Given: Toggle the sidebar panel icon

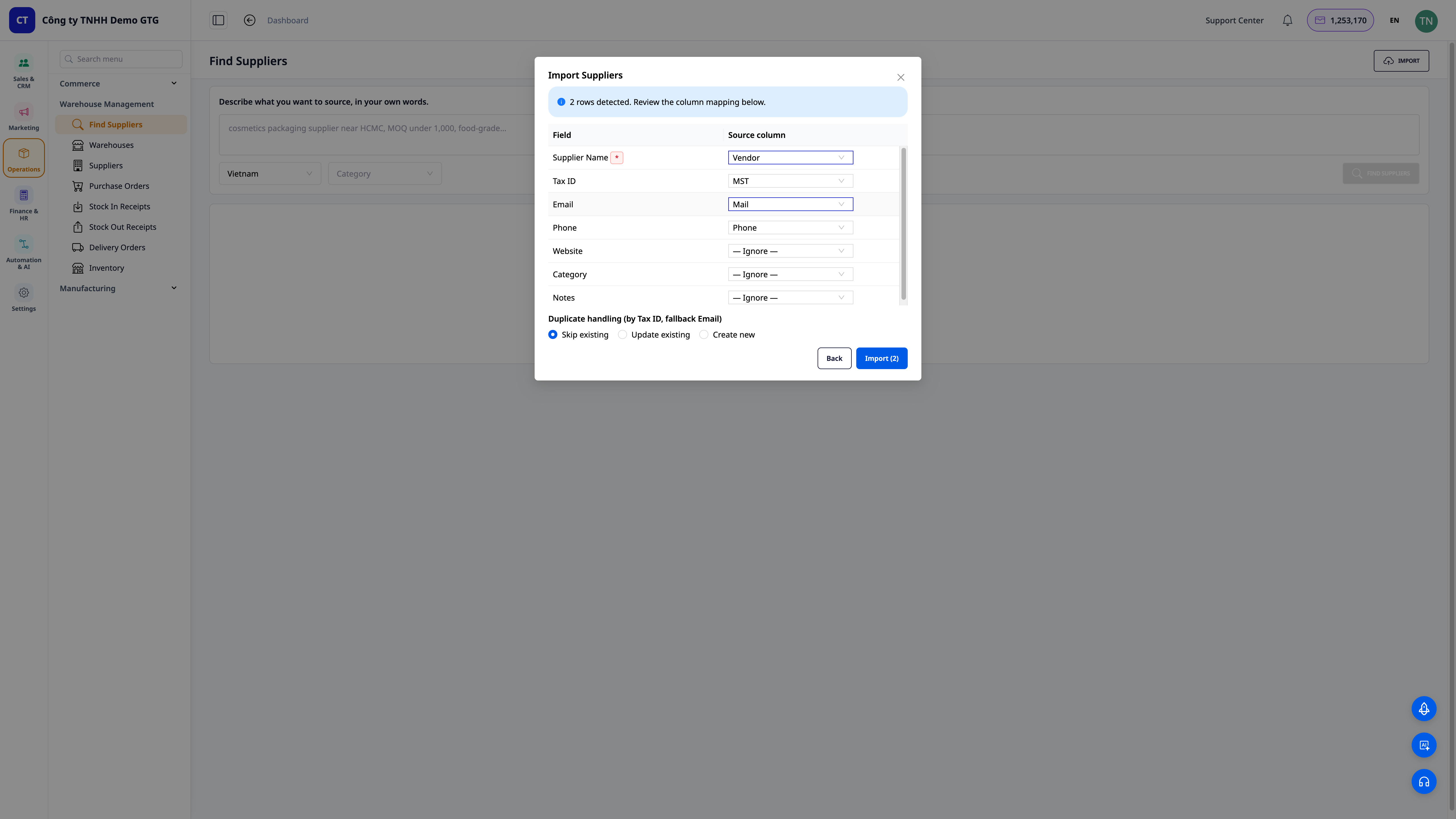Looking at the screenshot, I should click(x=218, y=20).
